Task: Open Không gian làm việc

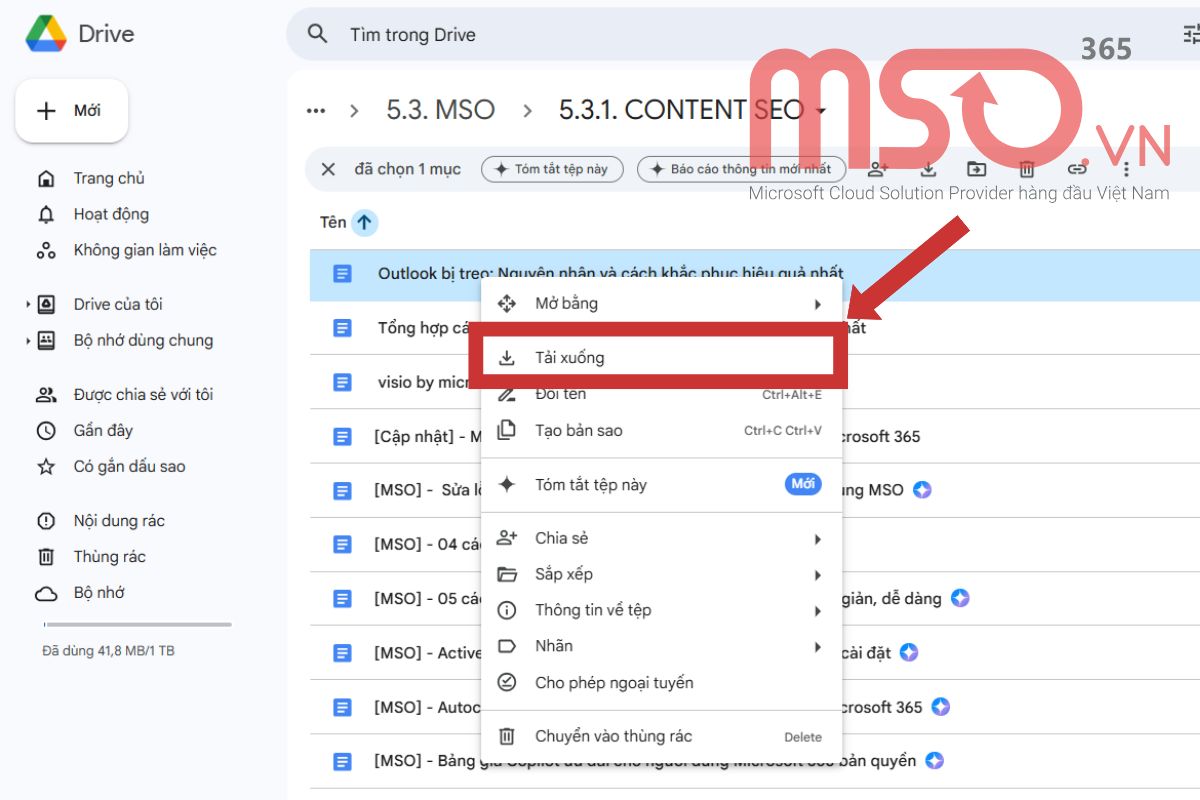Action: click(x=144, y=250)
